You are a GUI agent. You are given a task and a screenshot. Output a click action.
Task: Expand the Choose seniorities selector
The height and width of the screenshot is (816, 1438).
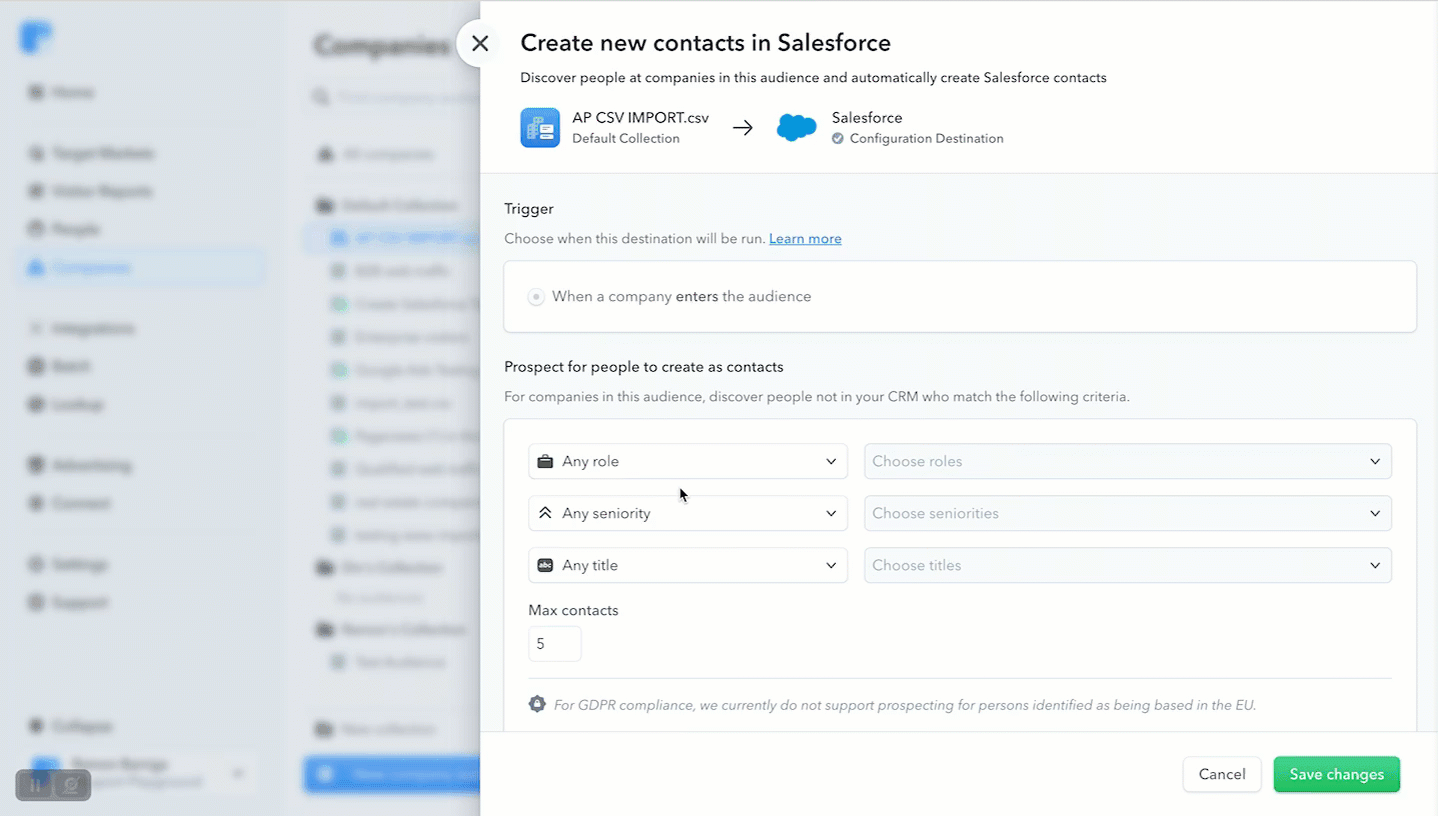(1128, 513)
